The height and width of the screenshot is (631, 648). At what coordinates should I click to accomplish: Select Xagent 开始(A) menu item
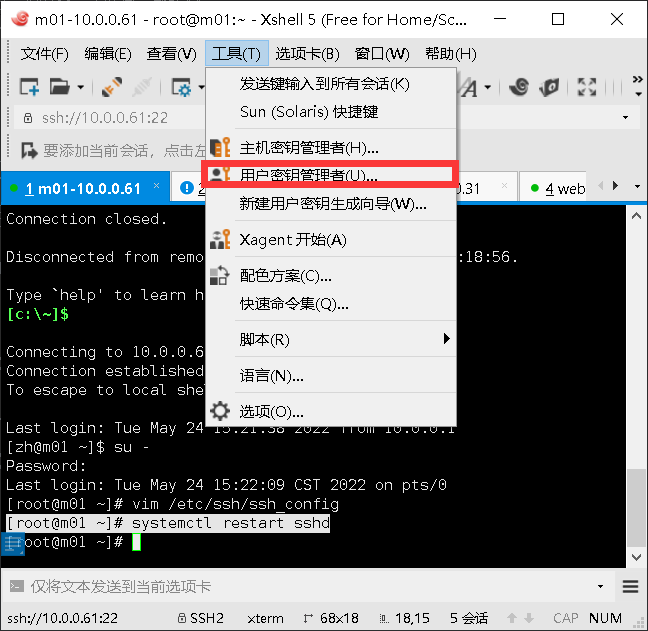click(331, 240)
